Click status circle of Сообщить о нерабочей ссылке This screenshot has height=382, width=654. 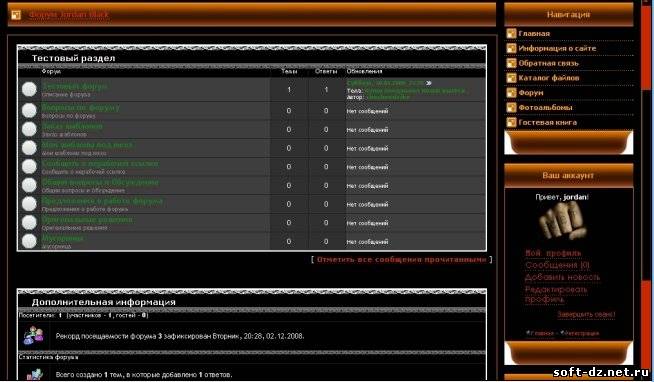29,167
